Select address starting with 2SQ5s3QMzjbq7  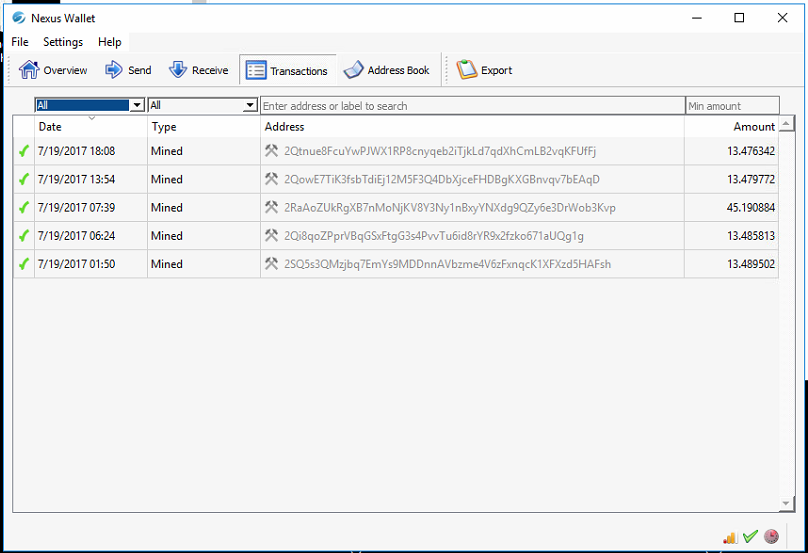(447, 264)
